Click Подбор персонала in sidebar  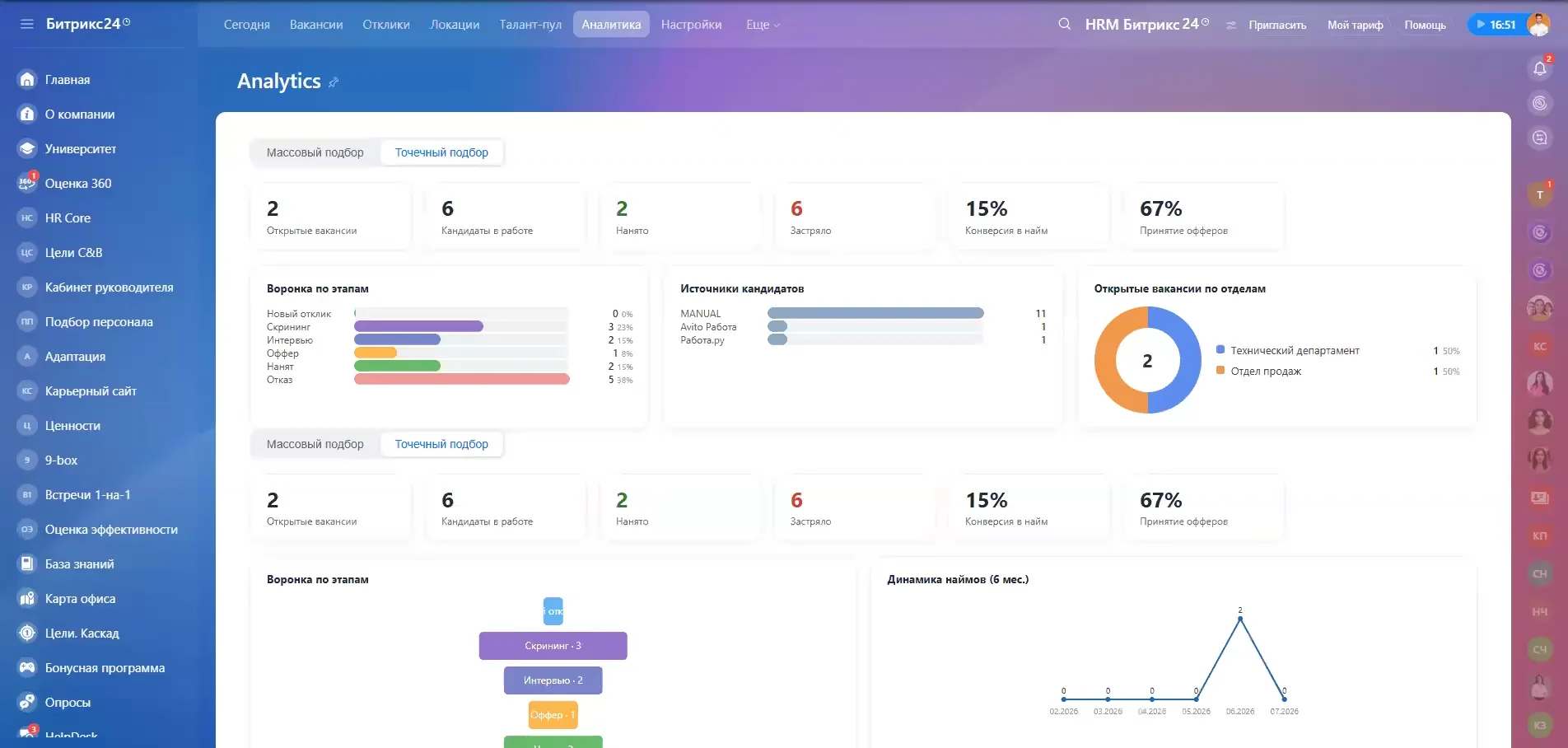99,321
